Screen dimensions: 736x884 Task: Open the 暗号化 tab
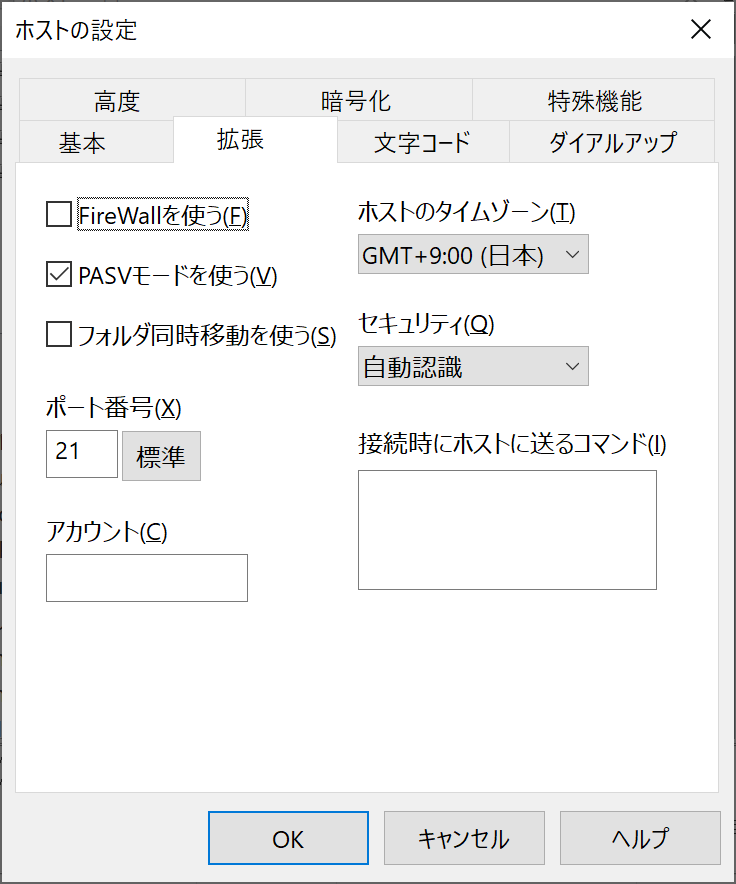point(356,101)
